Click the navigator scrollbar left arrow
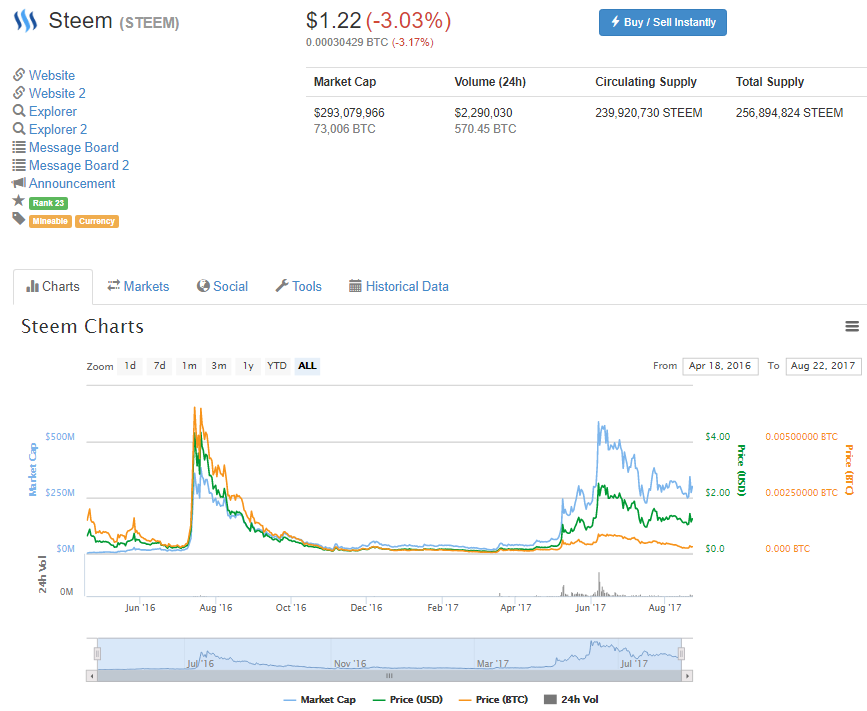 click(x=92, y=676)
